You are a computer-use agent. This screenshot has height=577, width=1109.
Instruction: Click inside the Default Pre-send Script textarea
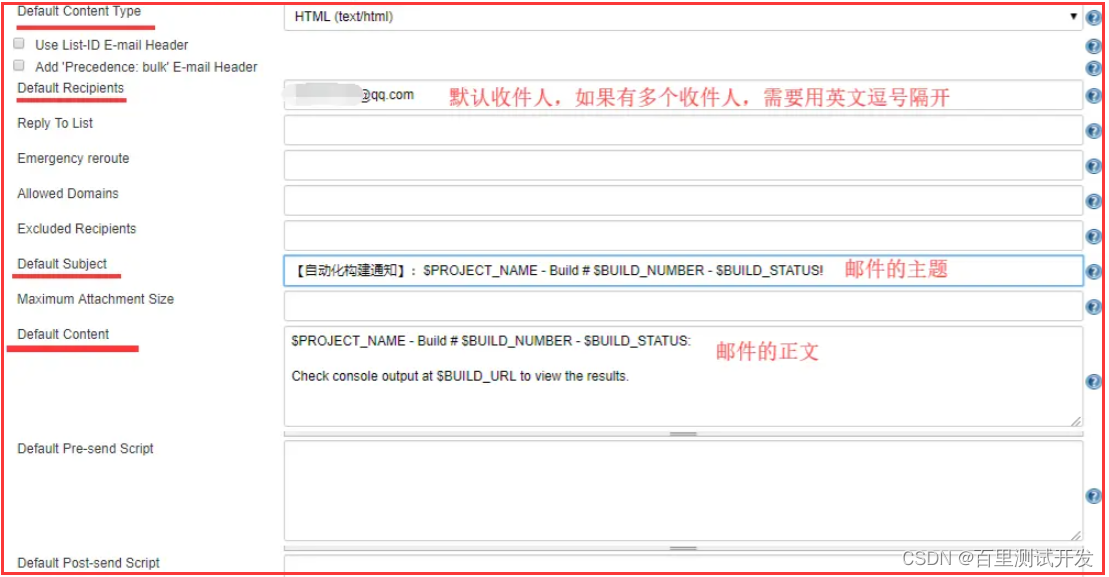(683, 491)
